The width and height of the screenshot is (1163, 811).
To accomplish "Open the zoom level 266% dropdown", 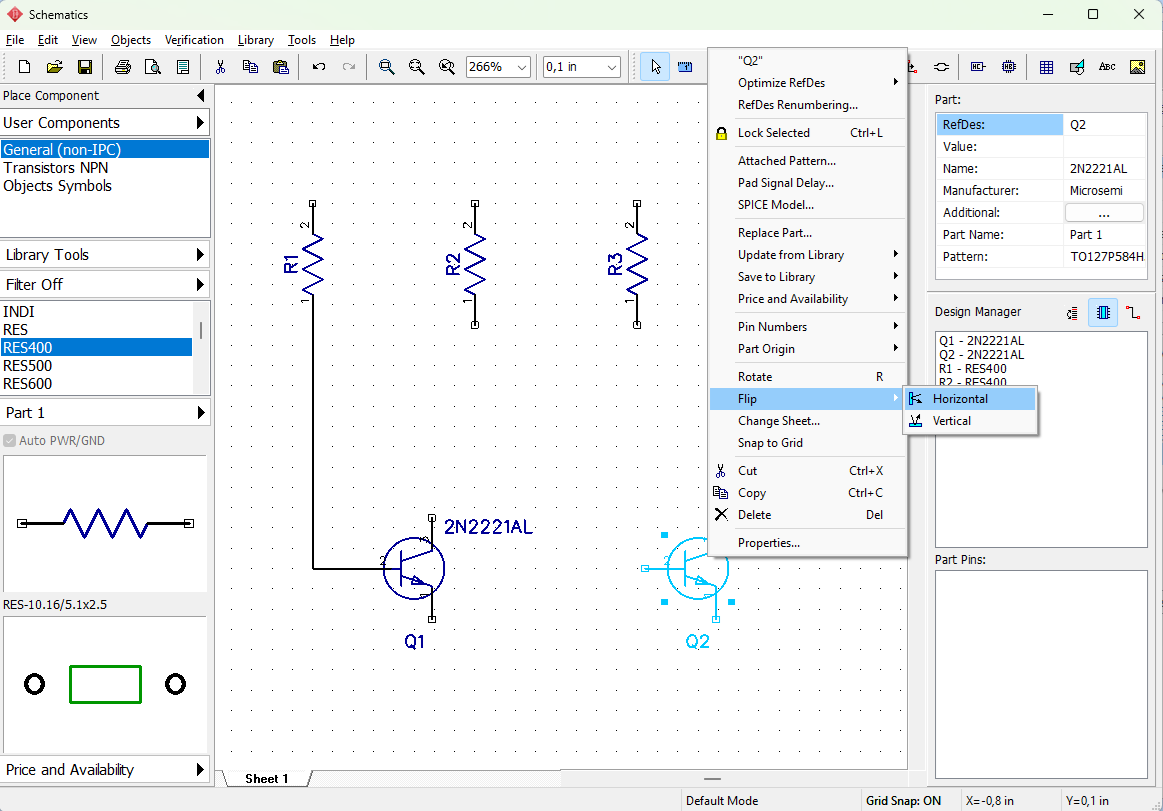I will point(521,67).
